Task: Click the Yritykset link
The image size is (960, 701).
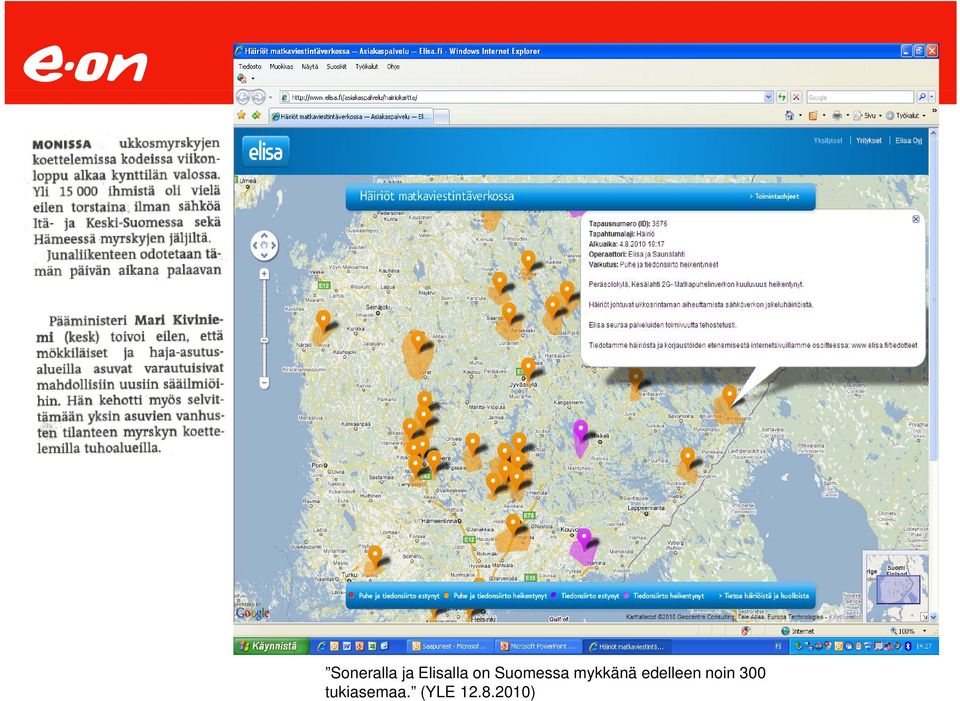Action: click(869, 140)
